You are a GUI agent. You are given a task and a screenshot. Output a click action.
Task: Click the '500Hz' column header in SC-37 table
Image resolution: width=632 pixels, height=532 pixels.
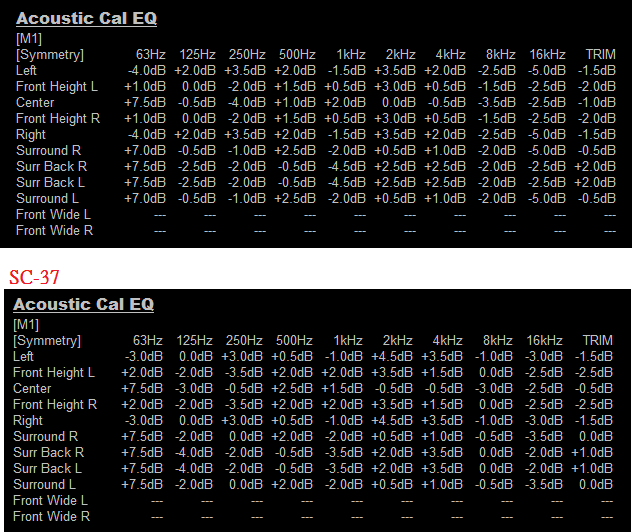pyautogui.click(x=294, y=341)
